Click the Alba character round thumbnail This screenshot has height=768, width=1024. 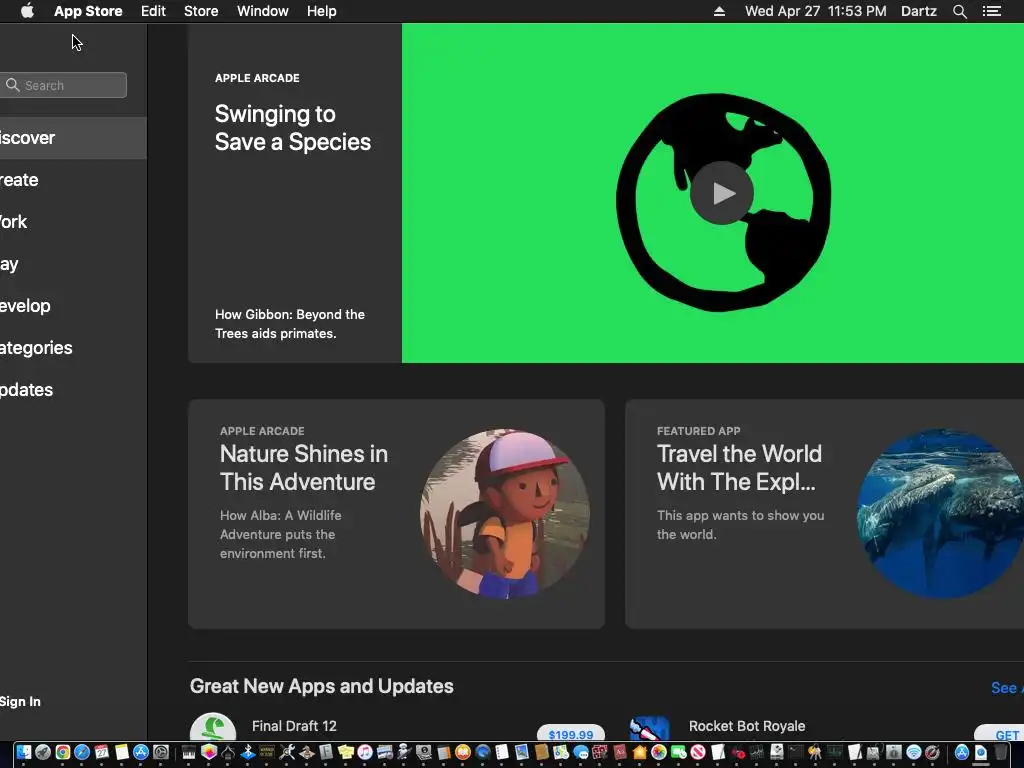(505, 514)
